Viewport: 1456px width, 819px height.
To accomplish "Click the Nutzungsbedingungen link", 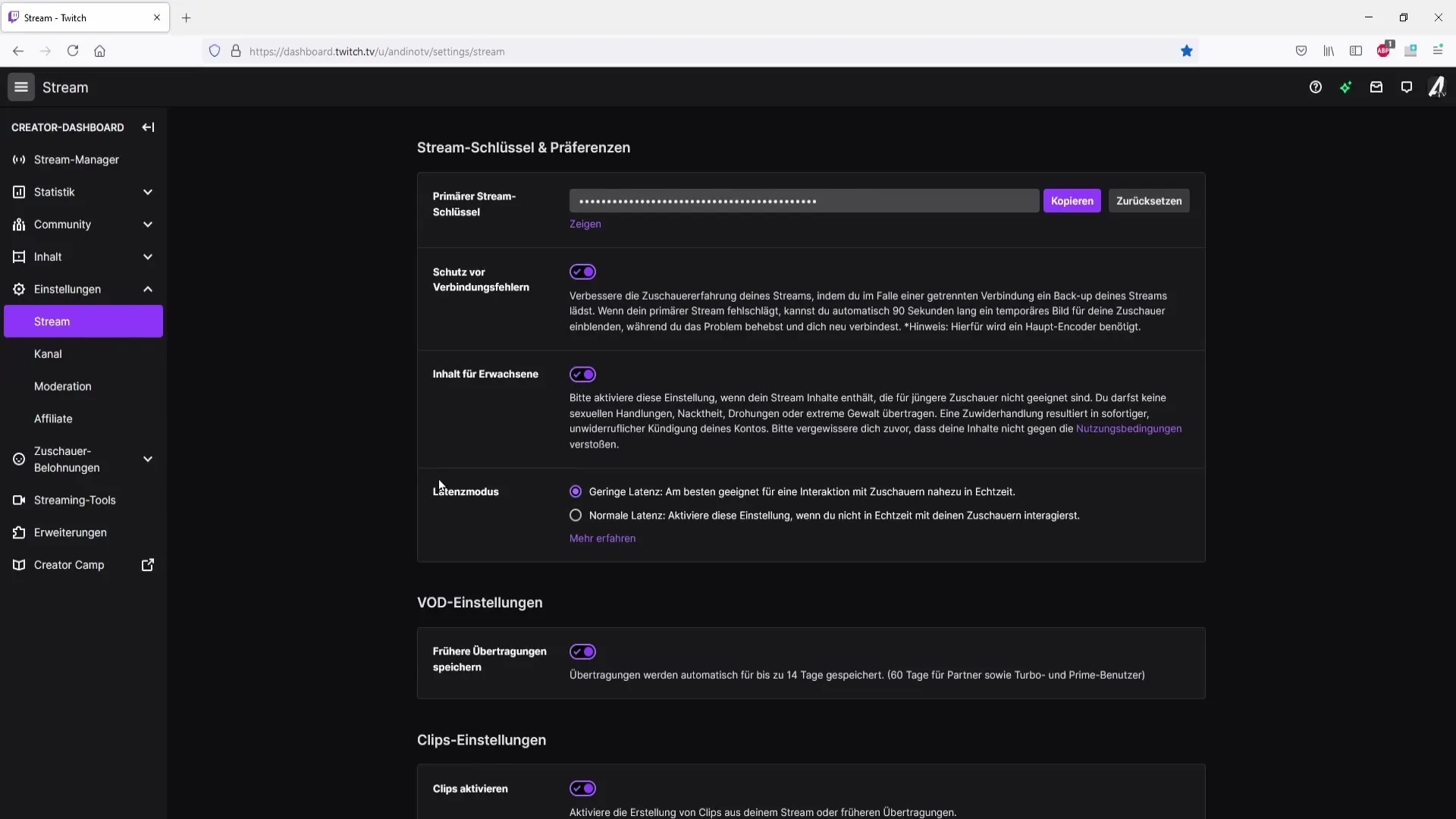I will click(1128, 428).
